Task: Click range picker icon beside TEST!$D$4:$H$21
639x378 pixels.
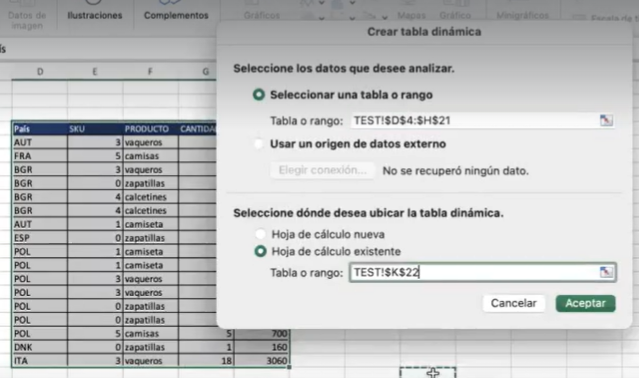Action: point(606,120)
